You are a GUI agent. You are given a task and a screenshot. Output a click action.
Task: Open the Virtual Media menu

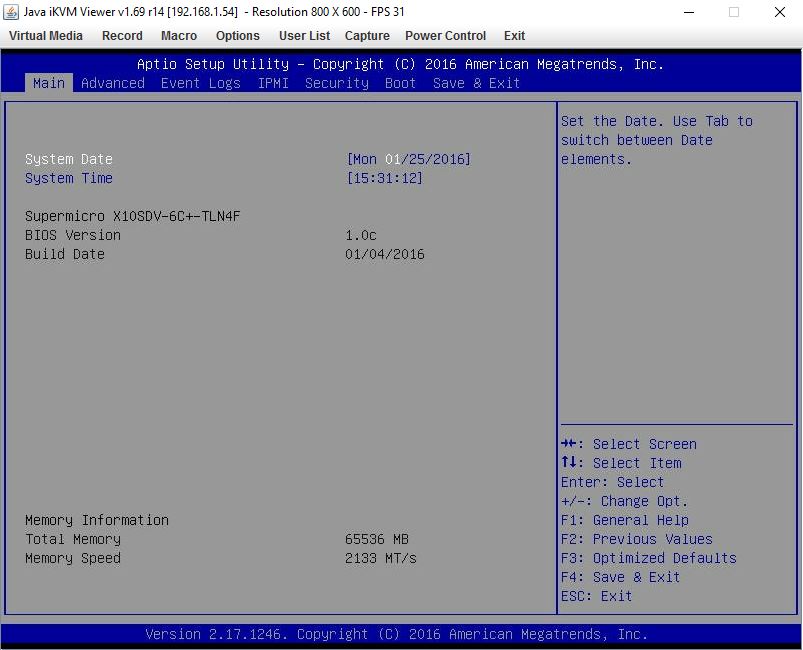coord(46,36)
